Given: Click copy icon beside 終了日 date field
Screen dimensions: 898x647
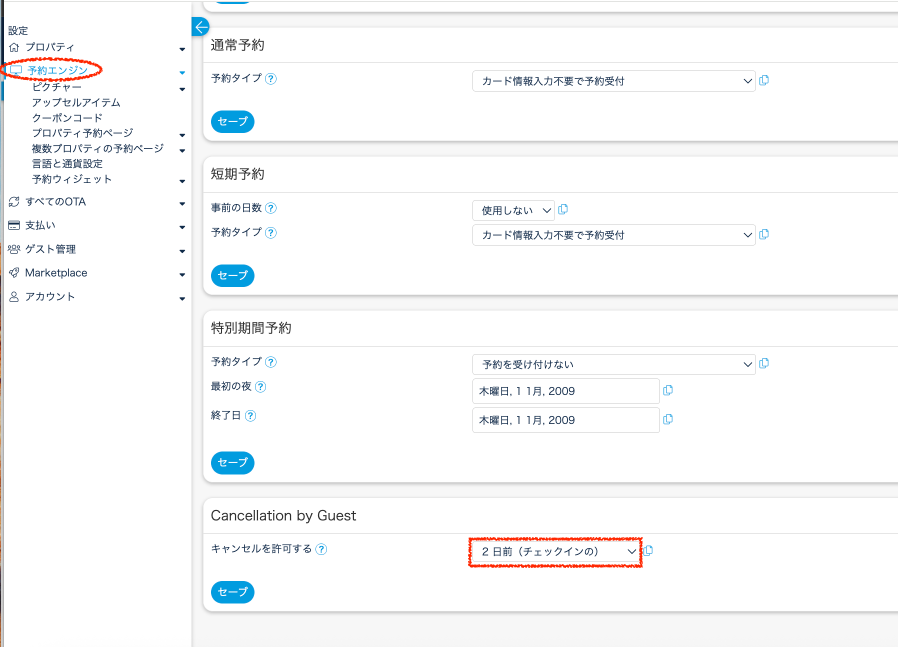Looking at the screenshot, I should point(668,419).
